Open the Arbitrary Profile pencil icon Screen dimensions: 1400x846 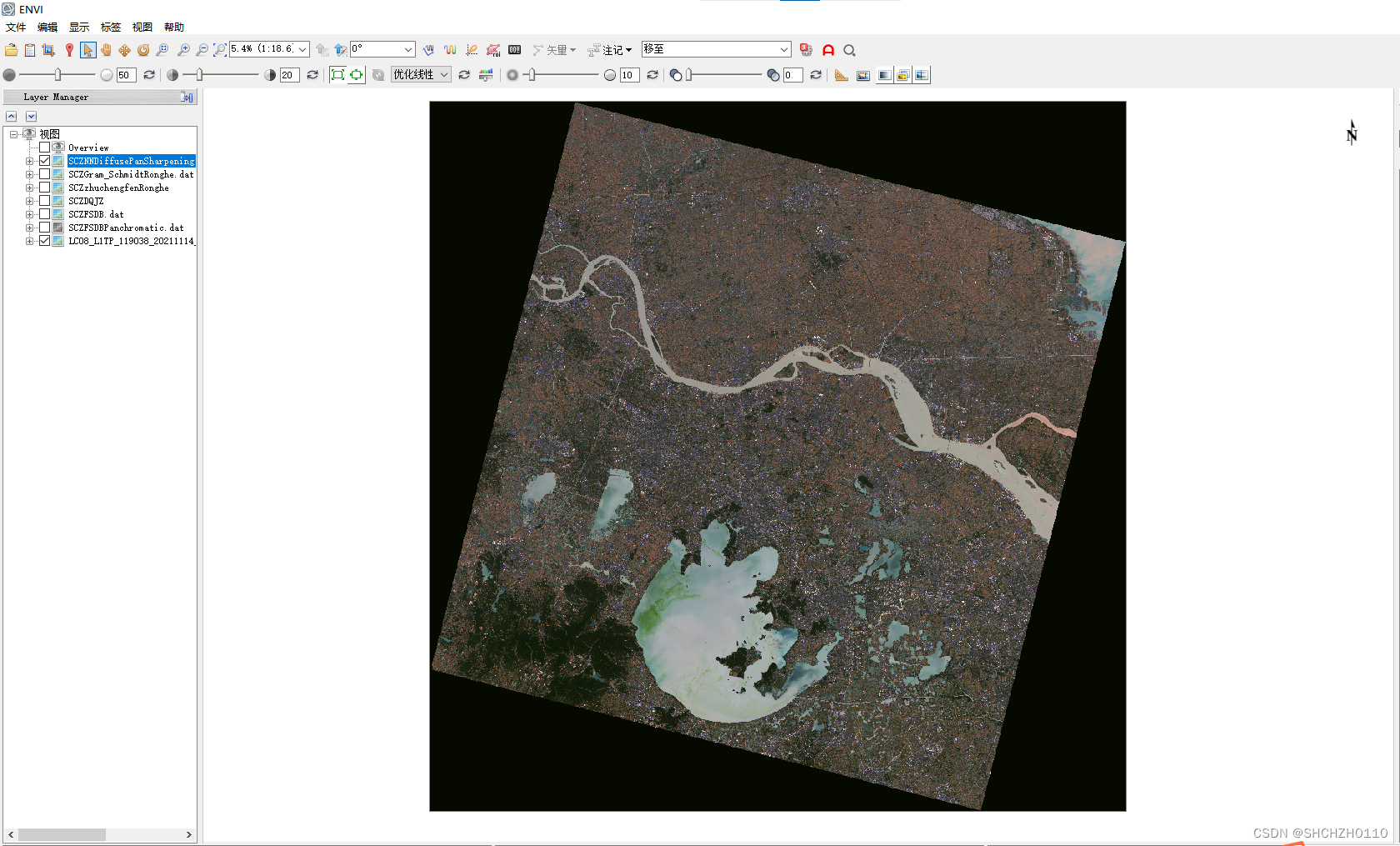tap(472, 50)
